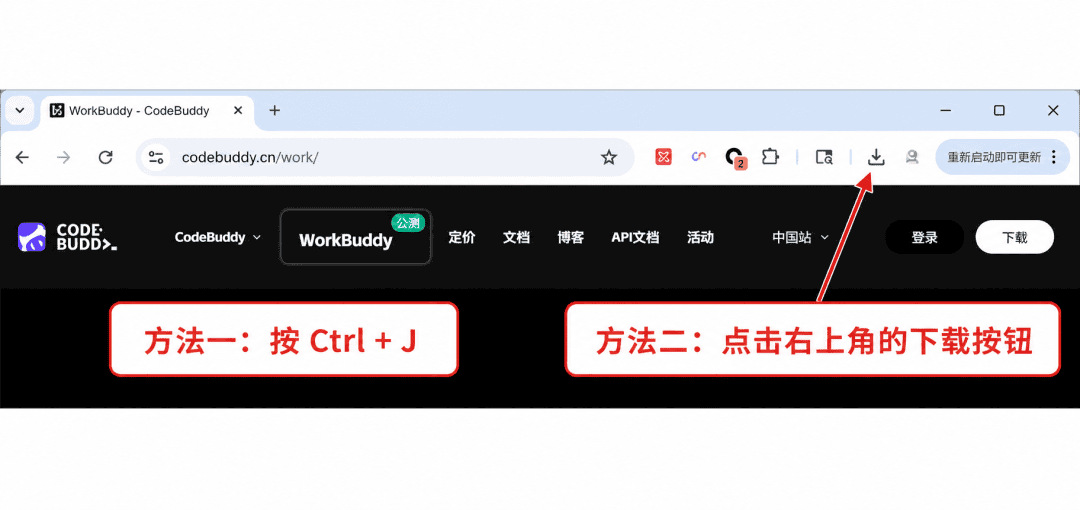The image size is (1080, 510).
Task: Expand the CodeBuddy nav dropdown
Action: pyautogui.click(x=218, y=237)
